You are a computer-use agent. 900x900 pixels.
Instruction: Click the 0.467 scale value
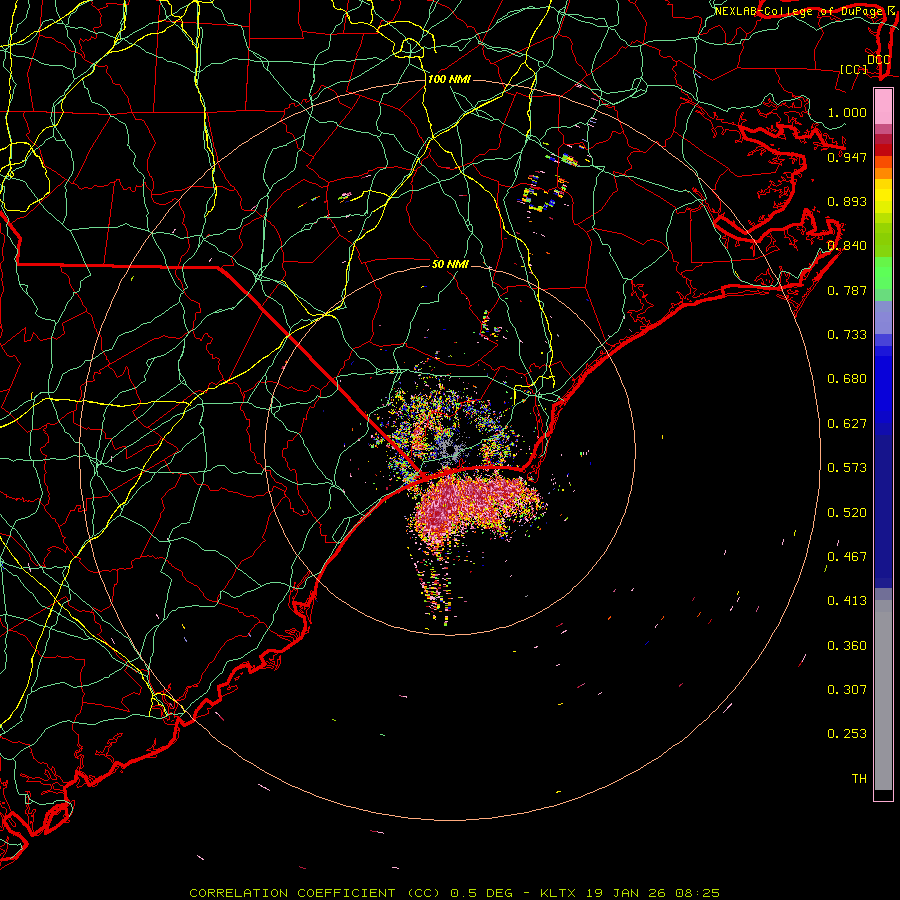[847, 557]
